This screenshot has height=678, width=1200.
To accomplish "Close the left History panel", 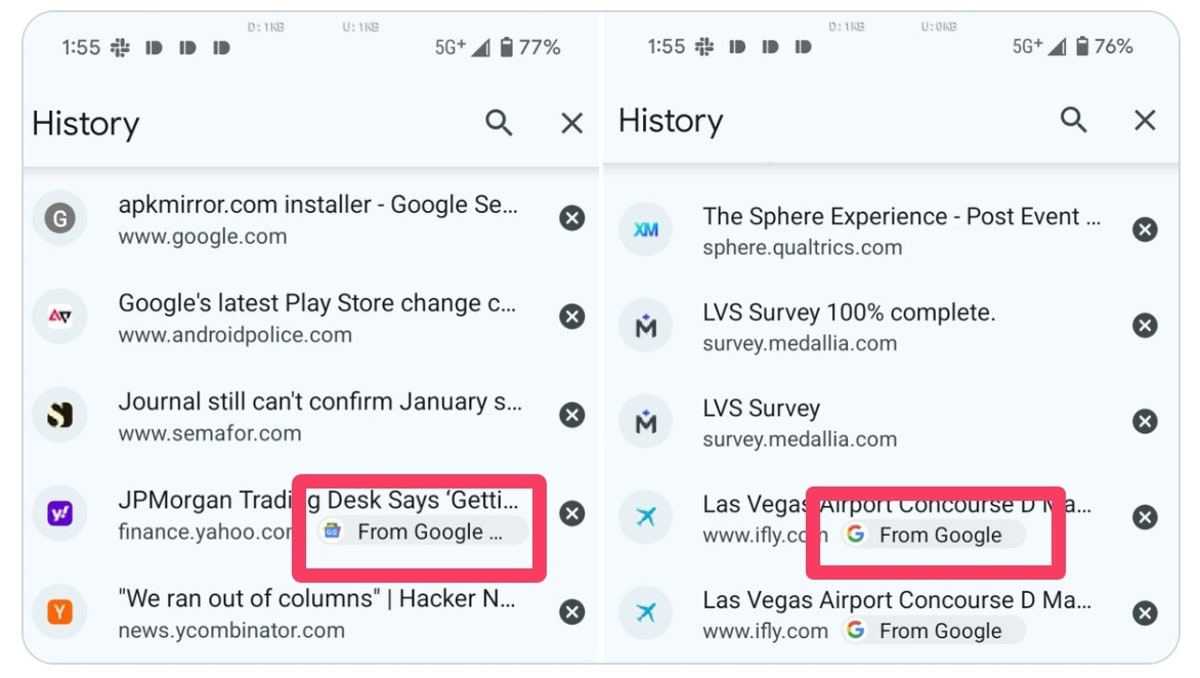I will (572, 123).
